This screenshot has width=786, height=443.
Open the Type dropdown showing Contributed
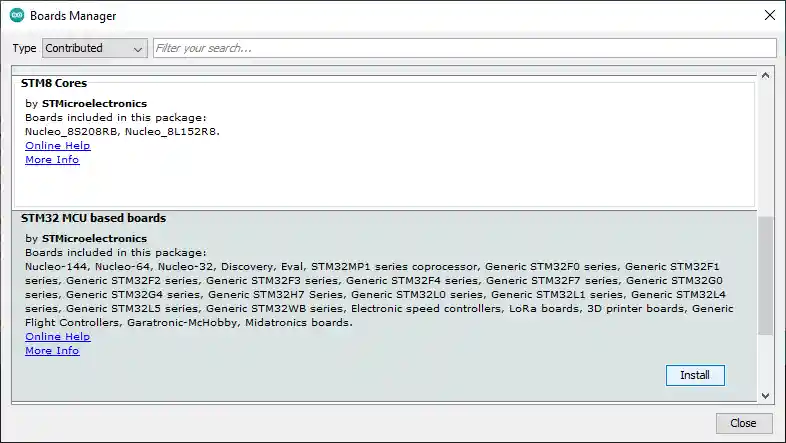[x=95, y=48]
